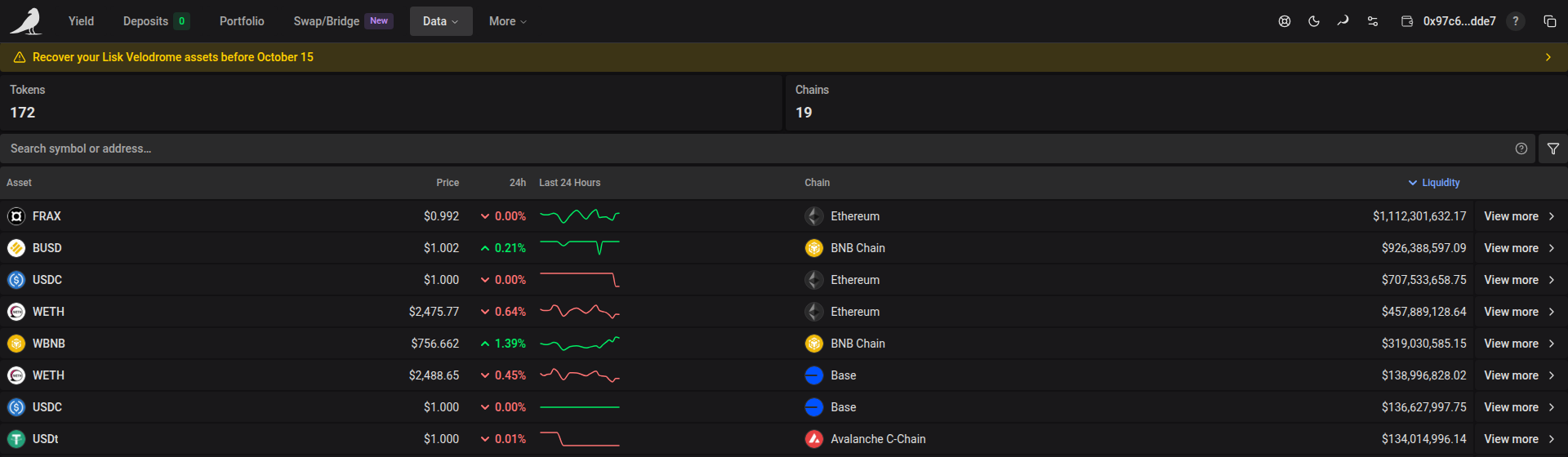Open the sliders settings icon

(x=1373, y=21)
